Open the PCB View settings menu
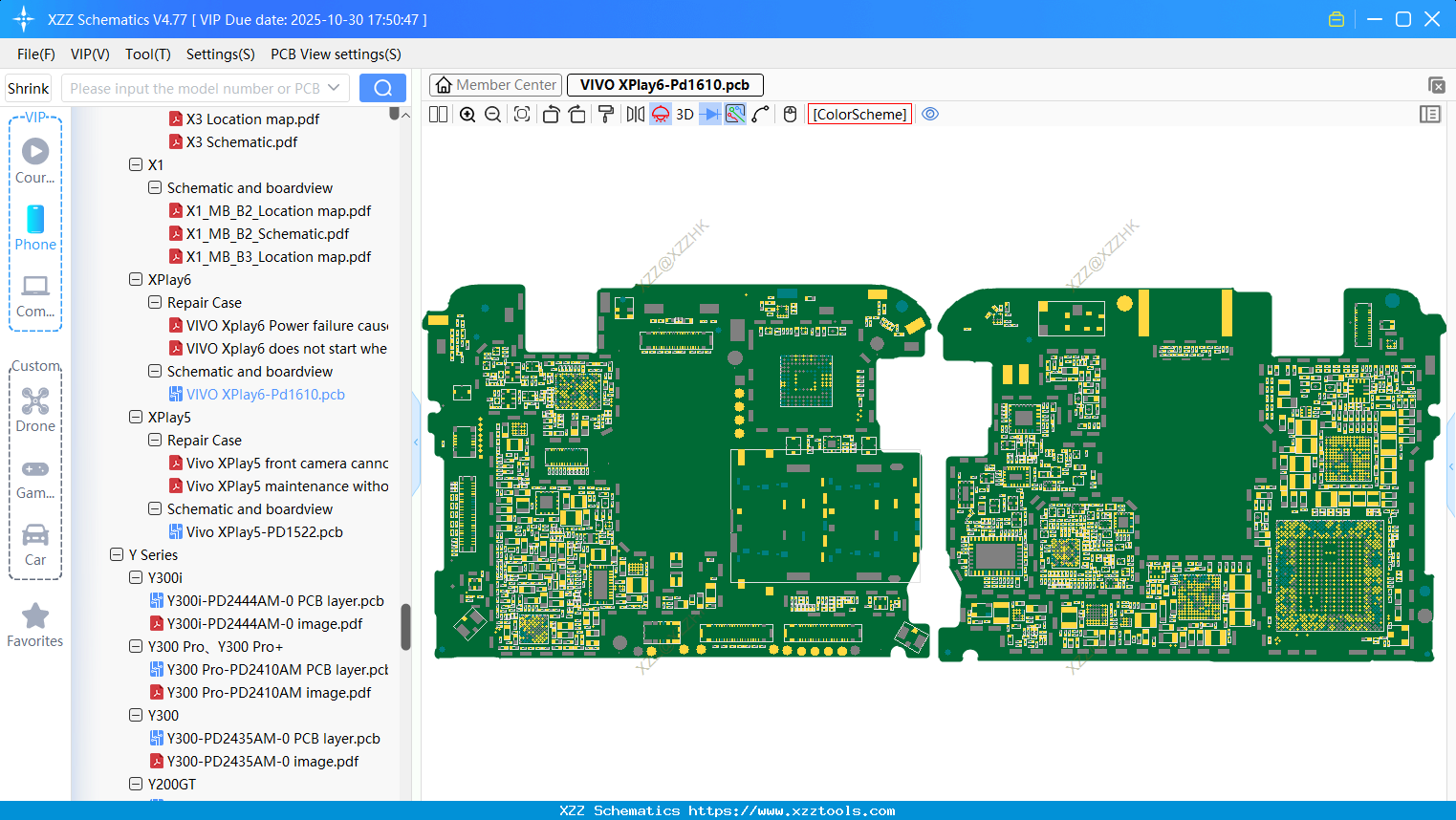 tap(336, 54)
